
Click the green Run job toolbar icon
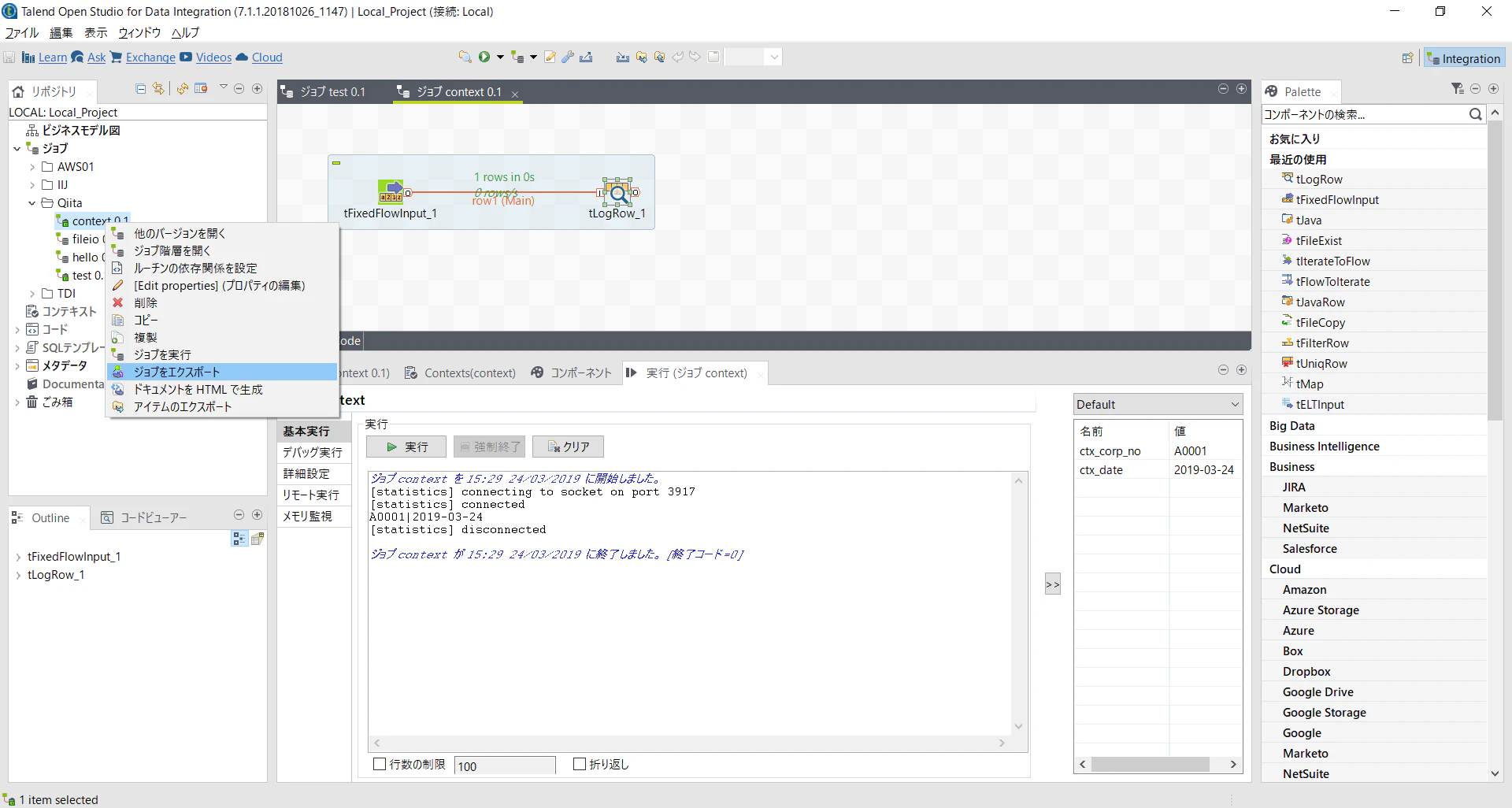pos(484,57)
